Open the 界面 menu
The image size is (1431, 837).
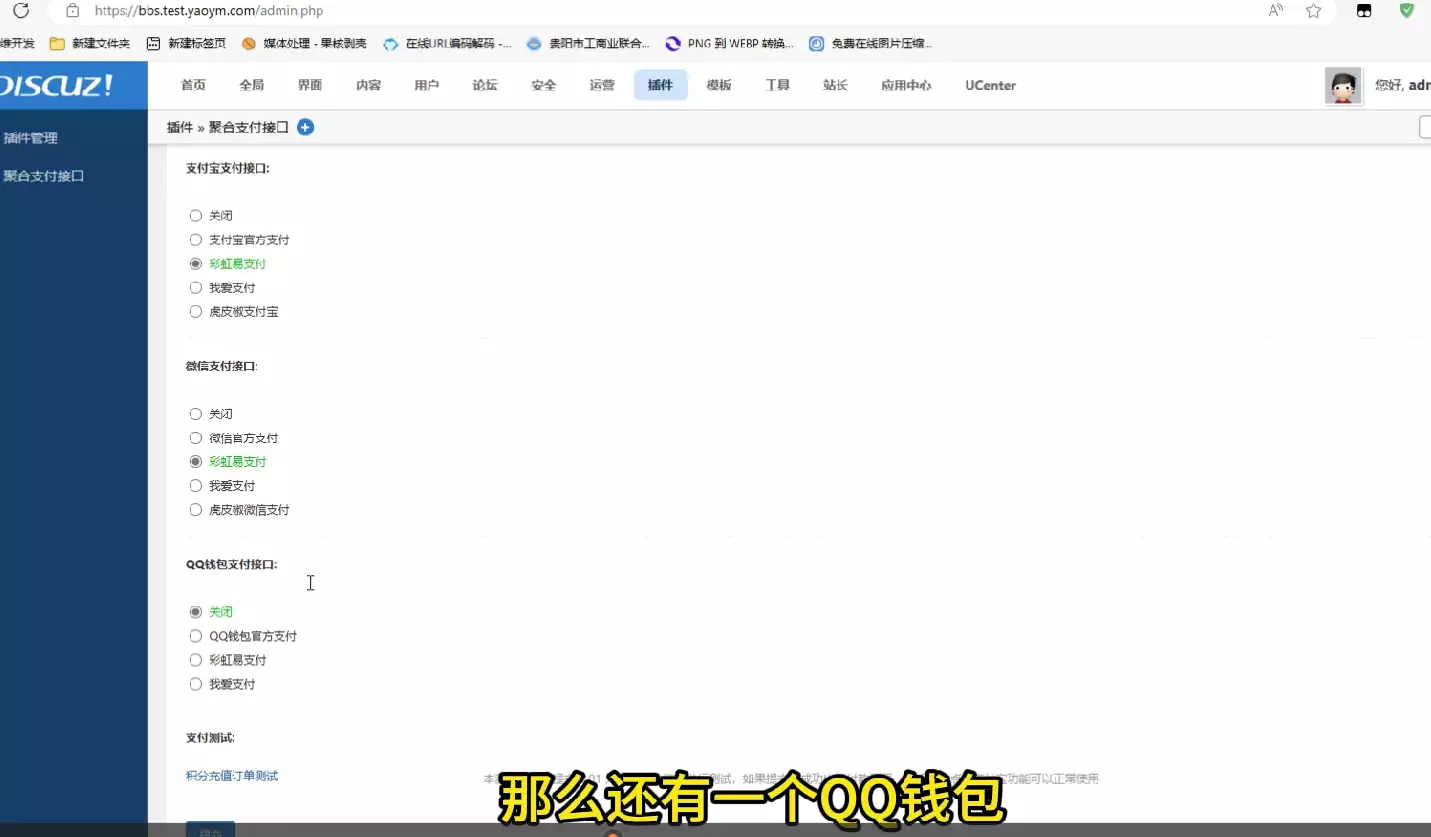click(x=310, y=85)
